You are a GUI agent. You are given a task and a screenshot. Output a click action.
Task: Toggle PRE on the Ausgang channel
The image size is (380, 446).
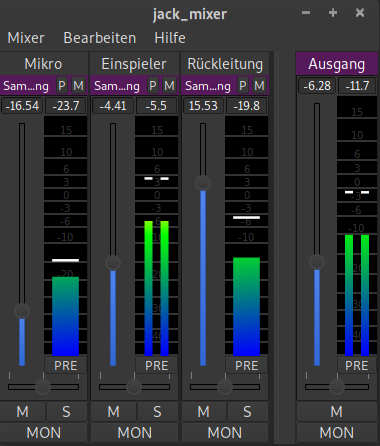click(357, 366)
